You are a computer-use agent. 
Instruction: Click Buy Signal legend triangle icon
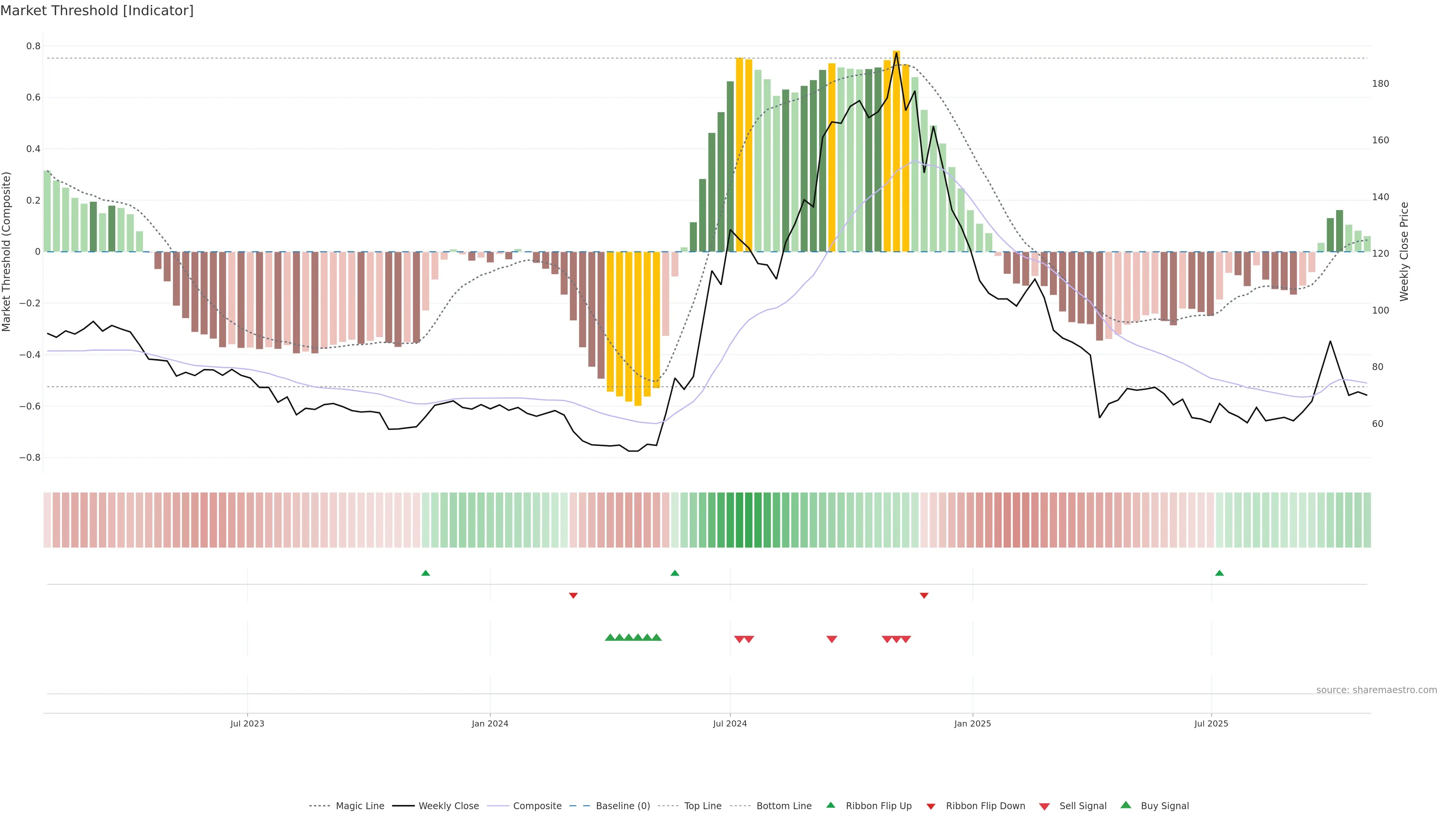pos(1126,805)
